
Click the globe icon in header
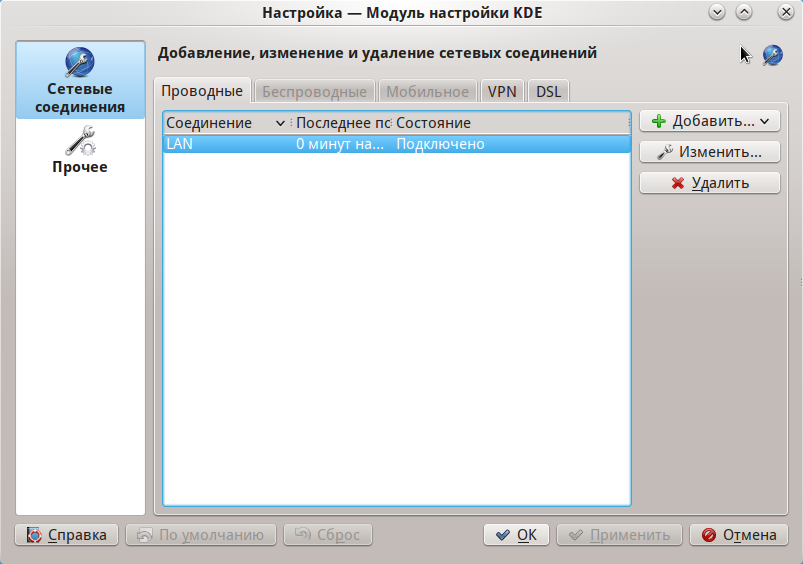click(x=772, y=55)
